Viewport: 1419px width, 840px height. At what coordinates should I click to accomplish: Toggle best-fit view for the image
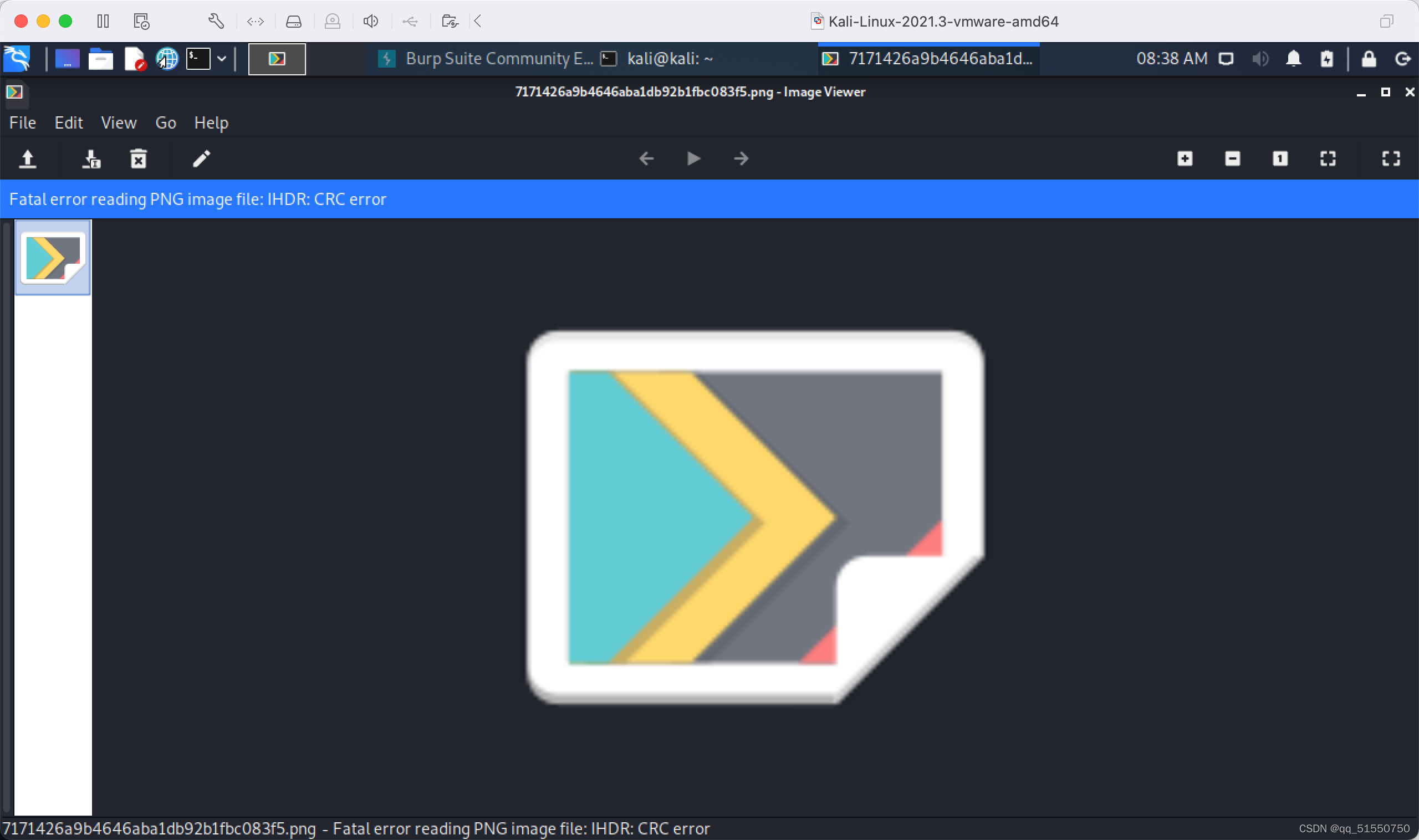point(1328,158)
